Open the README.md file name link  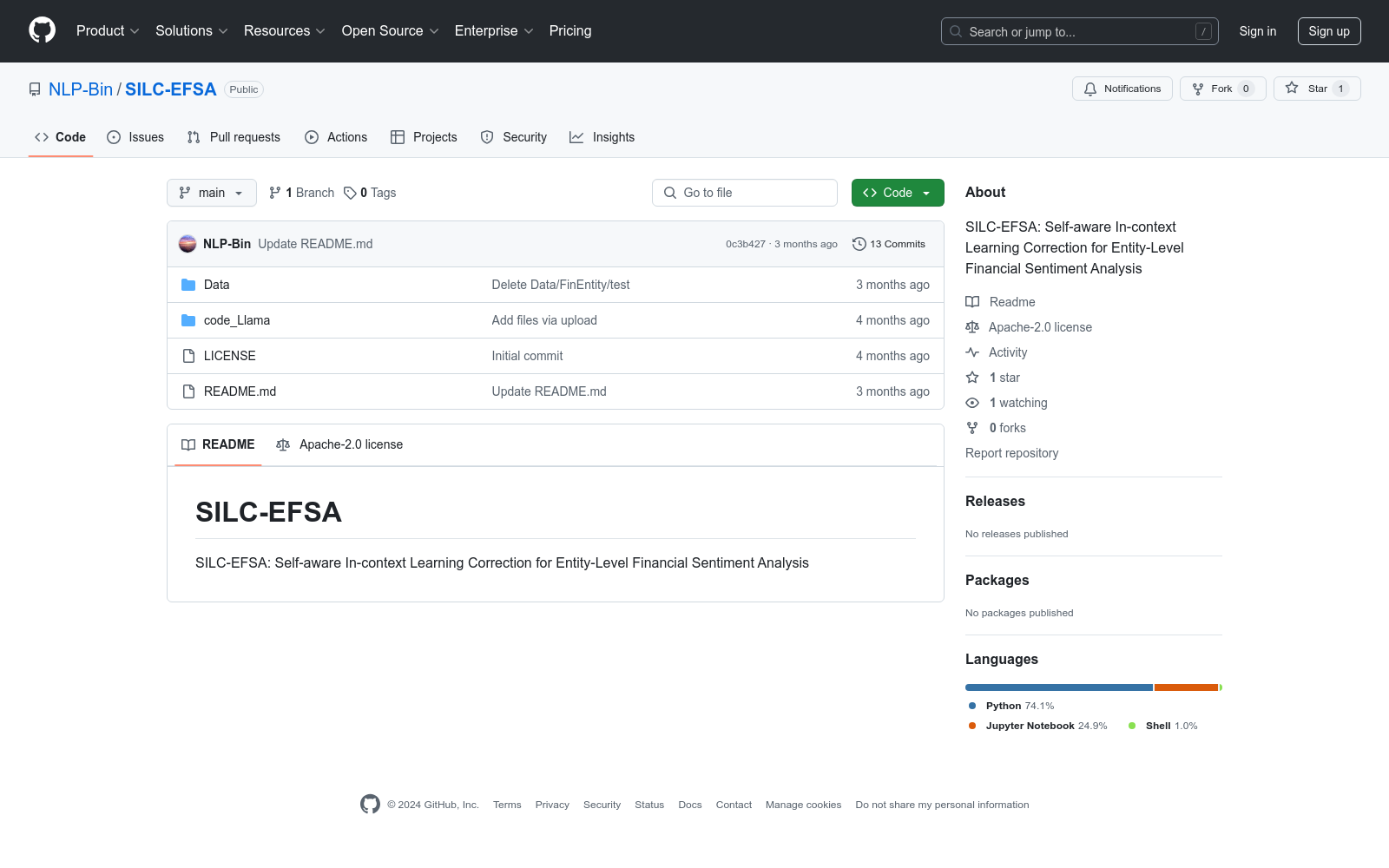(240, 391)
